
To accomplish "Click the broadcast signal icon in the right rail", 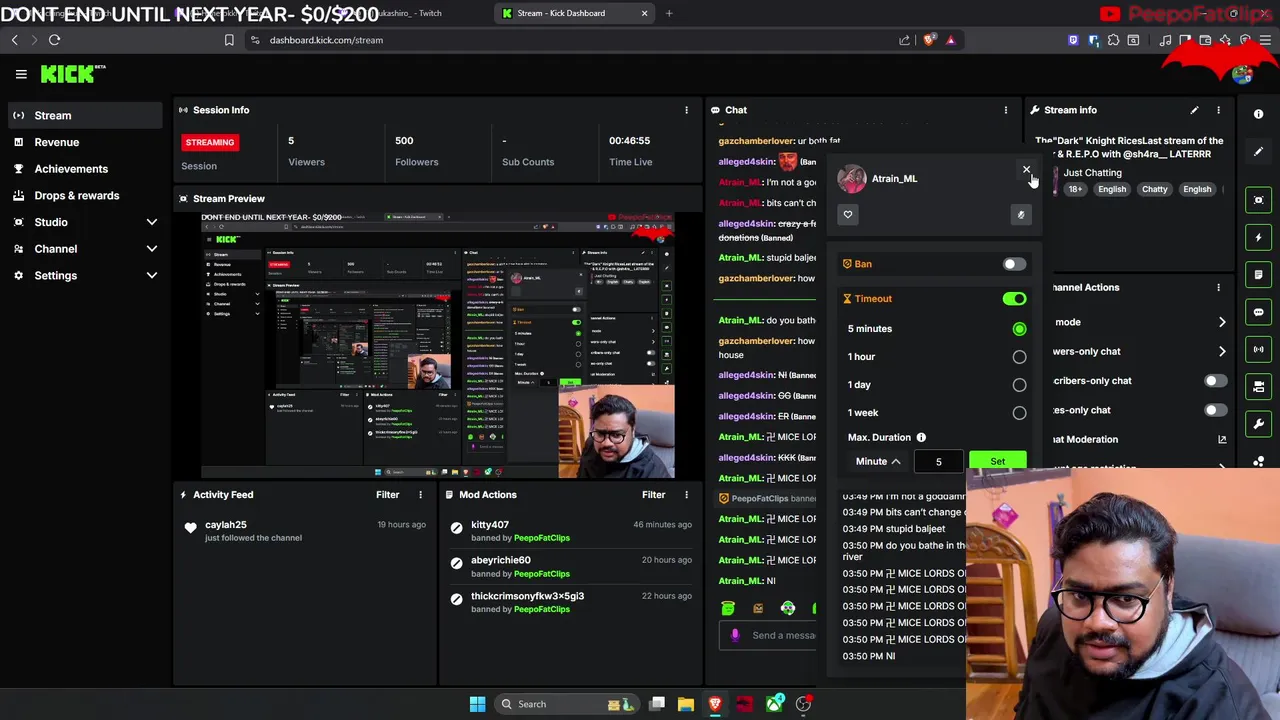I will pyautogui.click(x=1258, y=349).
